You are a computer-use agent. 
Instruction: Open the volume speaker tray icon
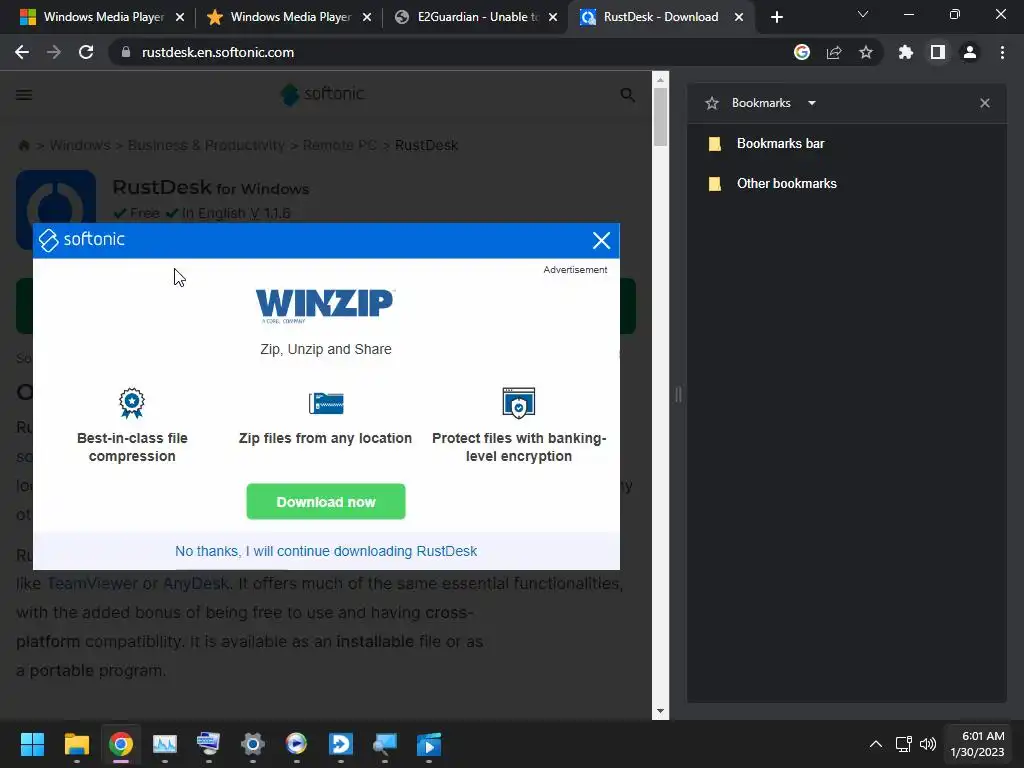click(927, 744)
